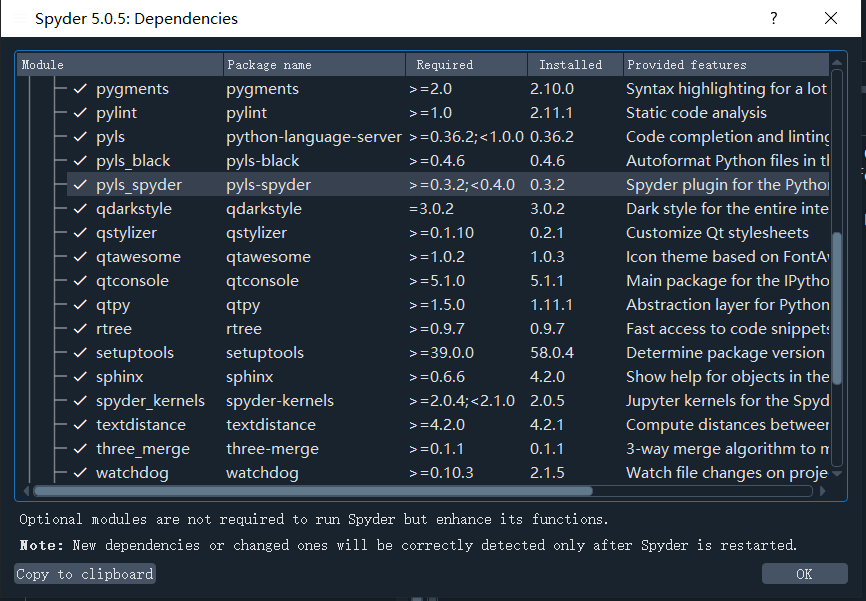Click installed version 2.10.0
This screenshot has width=866, height=601.
552,88
